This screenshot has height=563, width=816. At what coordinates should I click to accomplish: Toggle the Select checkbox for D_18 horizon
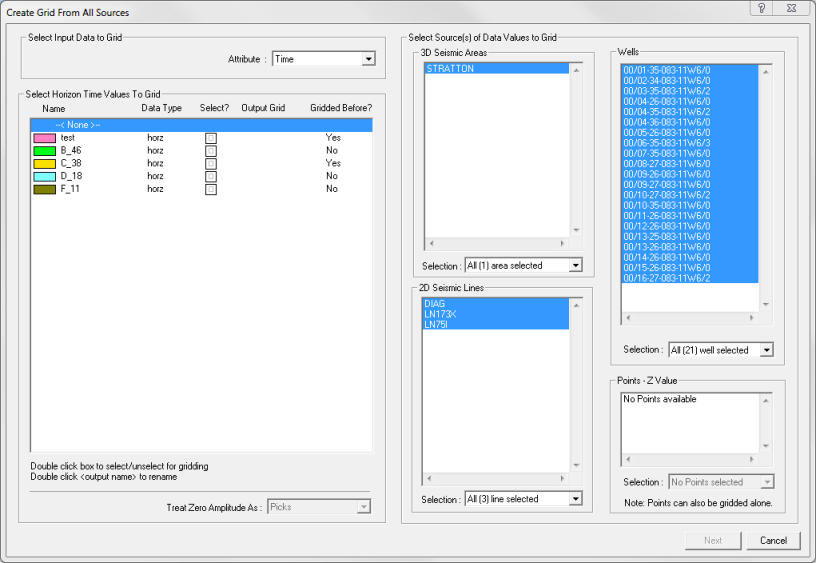(x=211, y=176)
